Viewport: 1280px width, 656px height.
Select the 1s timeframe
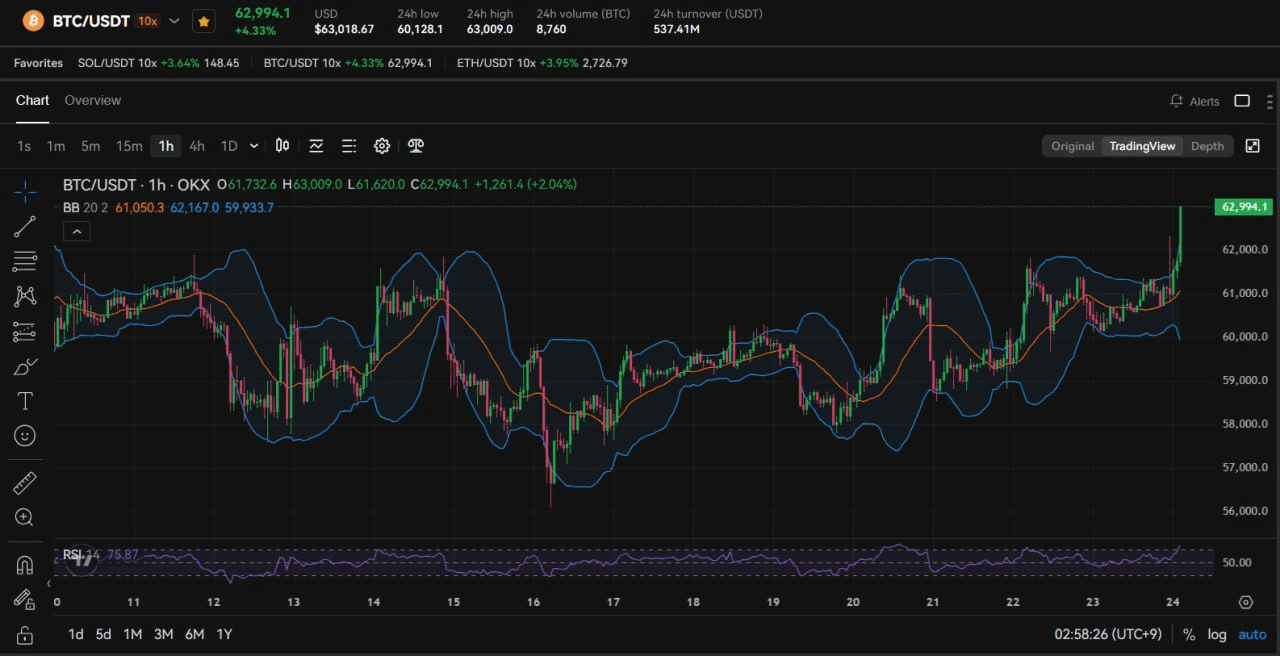(24, 146)
